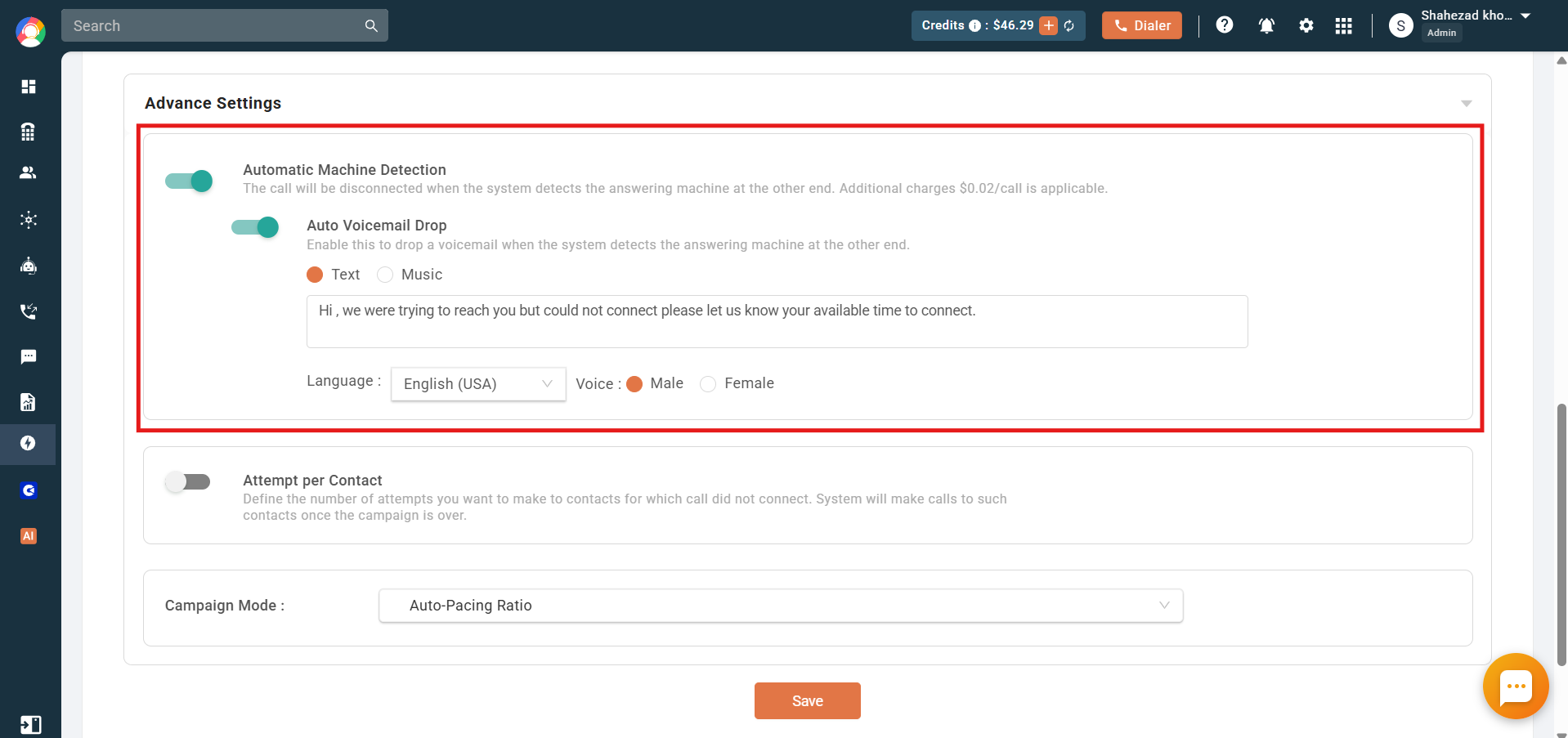Open the Campaign Mode Auto-Pacing Ratio dropdown
This screenshot has height=738, width=1568.
(x=781, y=606)
